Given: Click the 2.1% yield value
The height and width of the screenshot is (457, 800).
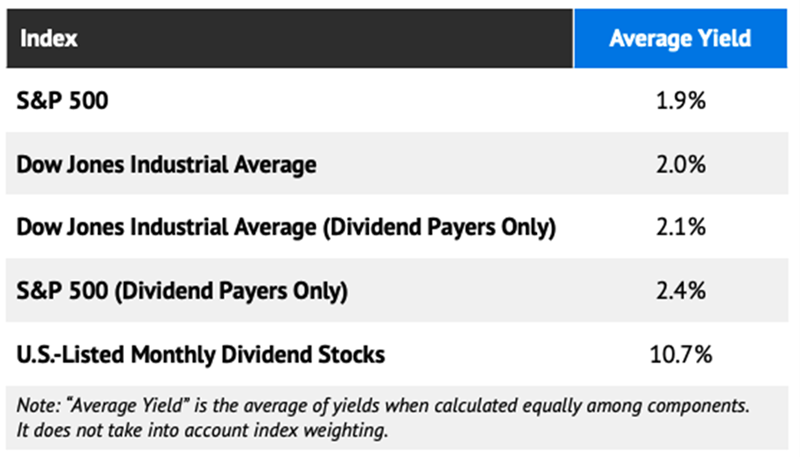Looking at the screenshot, I should click(x=681, y=227).
